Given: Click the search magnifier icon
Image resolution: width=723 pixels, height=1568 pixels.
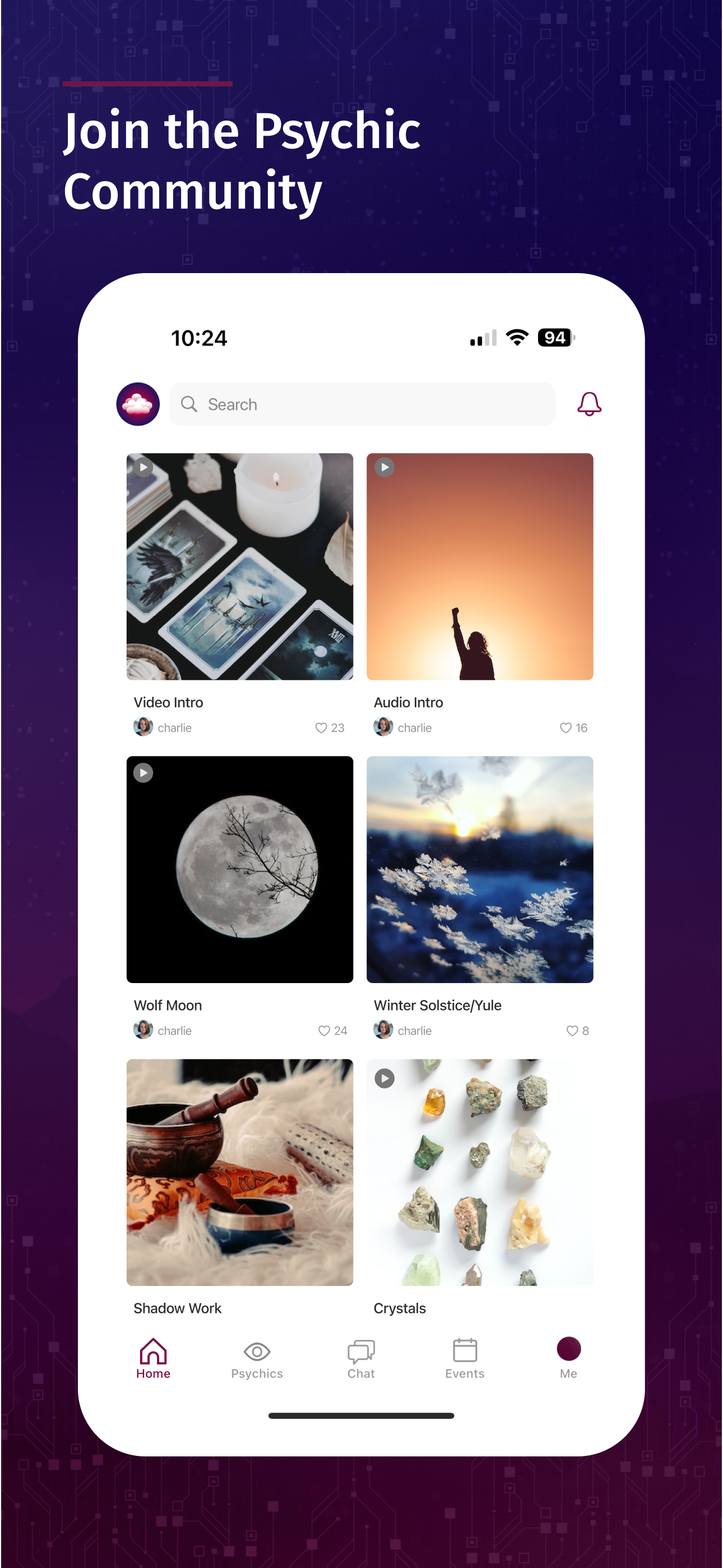Looking at the screenshot, I should pos(189,404).
